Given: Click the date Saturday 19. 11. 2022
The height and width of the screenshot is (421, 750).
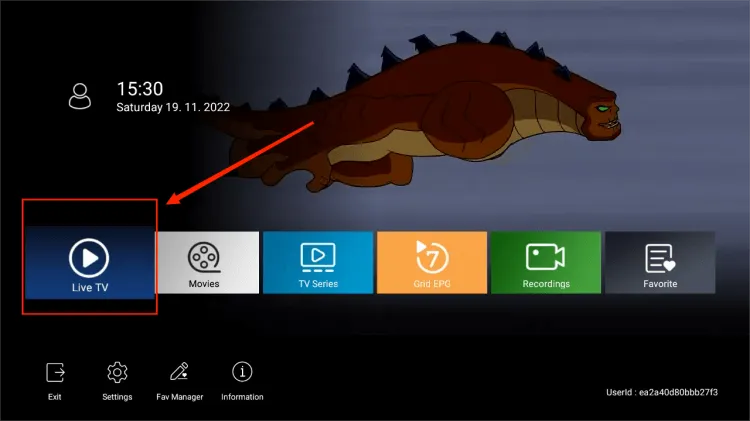Looking at the screenshot, I should point(173,107).
